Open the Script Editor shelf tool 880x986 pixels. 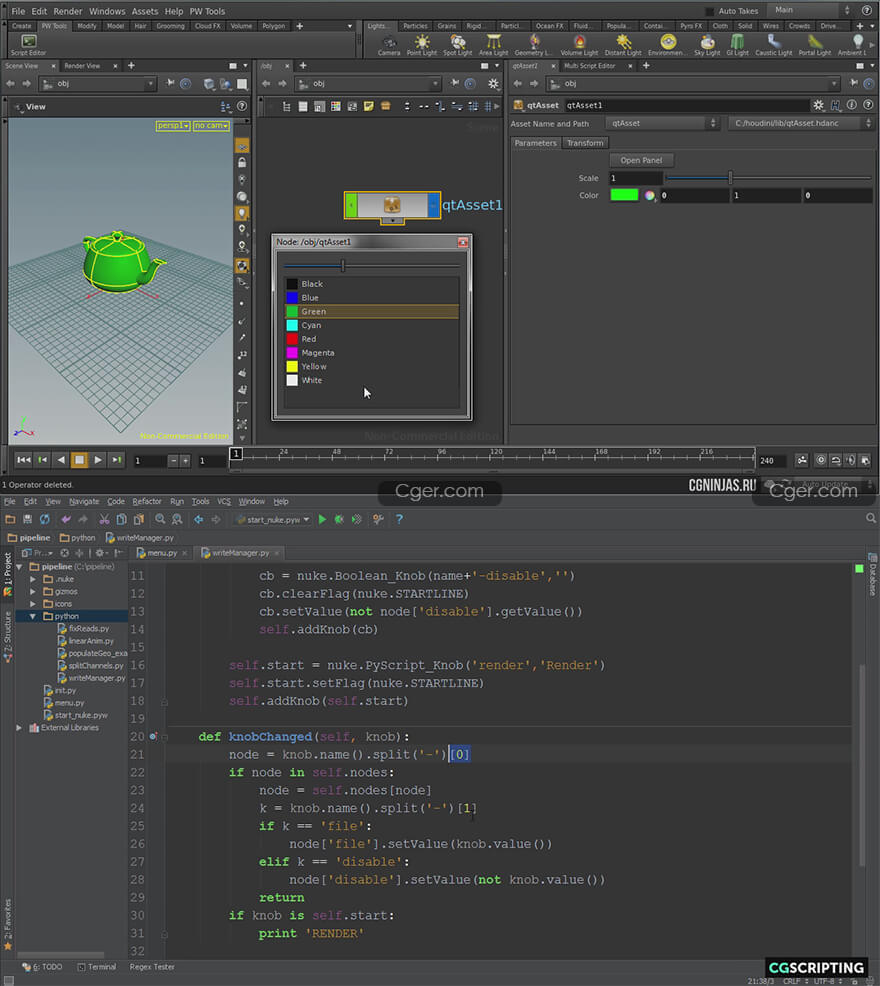(x=28, y=45)
